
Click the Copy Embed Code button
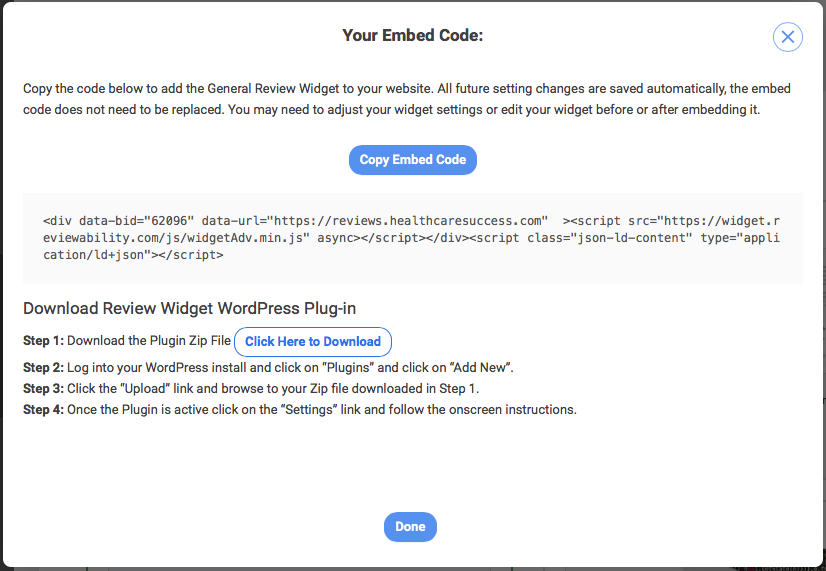coord(412,160)
